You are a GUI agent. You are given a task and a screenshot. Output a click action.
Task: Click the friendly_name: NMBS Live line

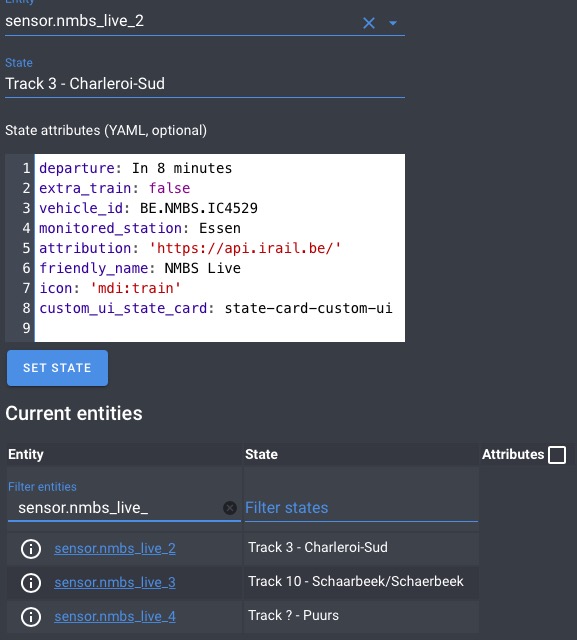click(140, 268)
